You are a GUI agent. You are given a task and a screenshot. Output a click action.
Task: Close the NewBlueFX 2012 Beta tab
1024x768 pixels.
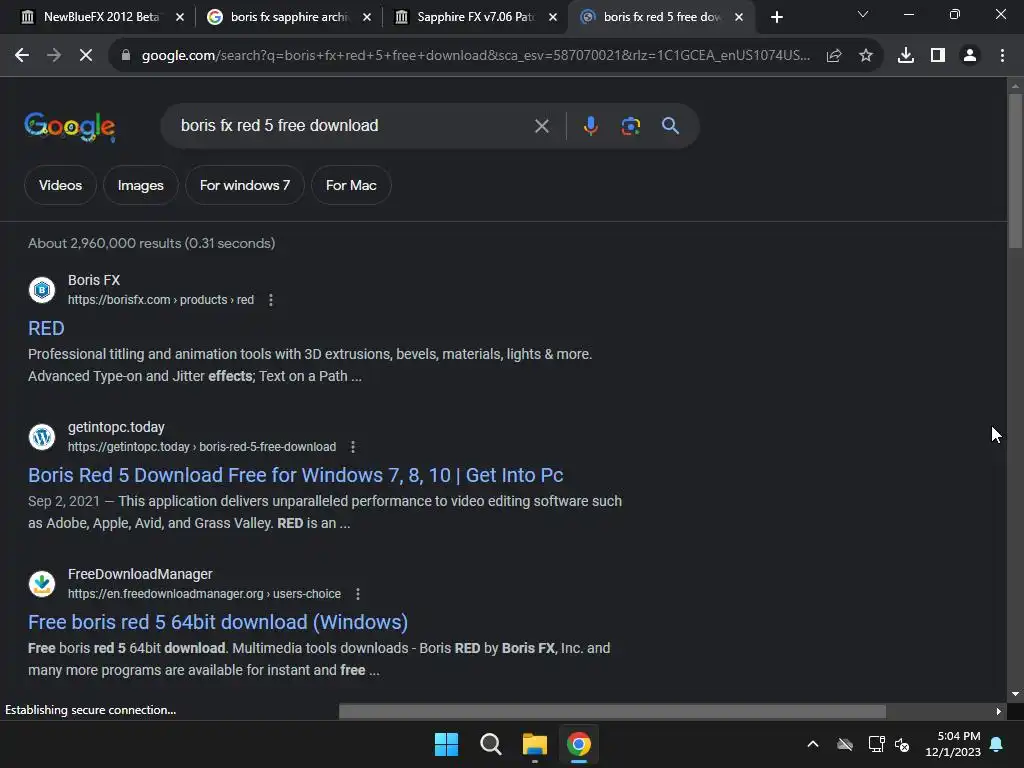click(x=180, y=17)
